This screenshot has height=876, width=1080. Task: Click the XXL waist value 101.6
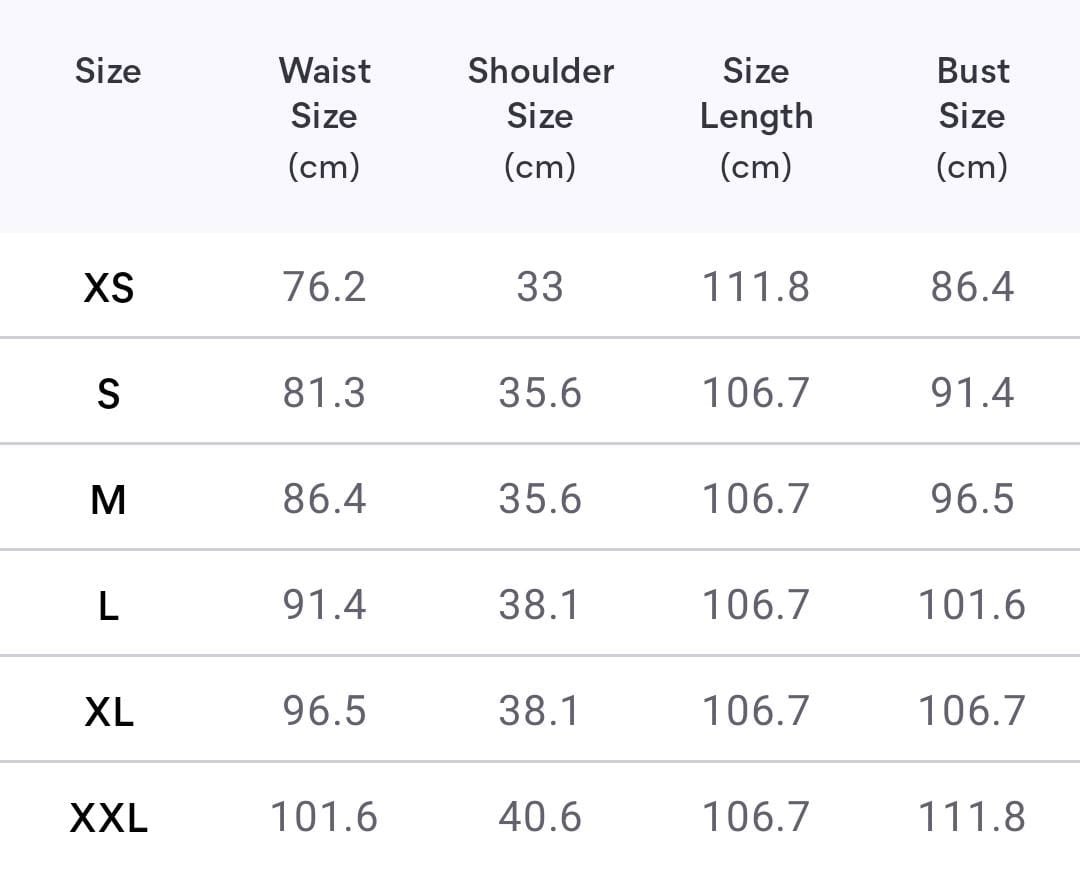point(324,817)
